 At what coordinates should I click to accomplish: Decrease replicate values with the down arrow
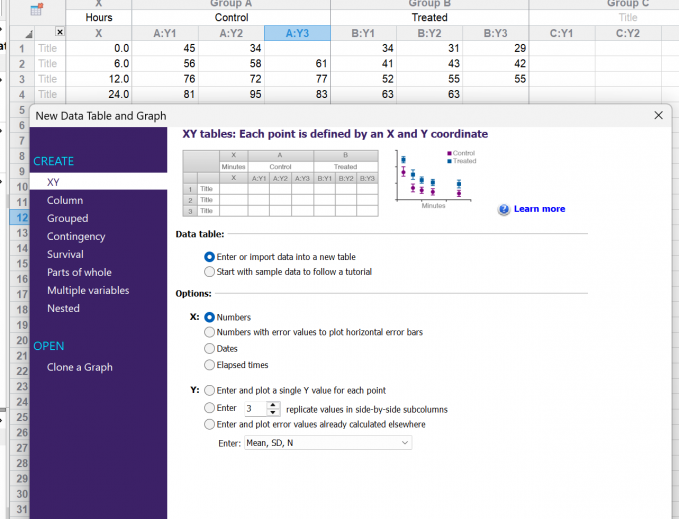pos(272,412)
